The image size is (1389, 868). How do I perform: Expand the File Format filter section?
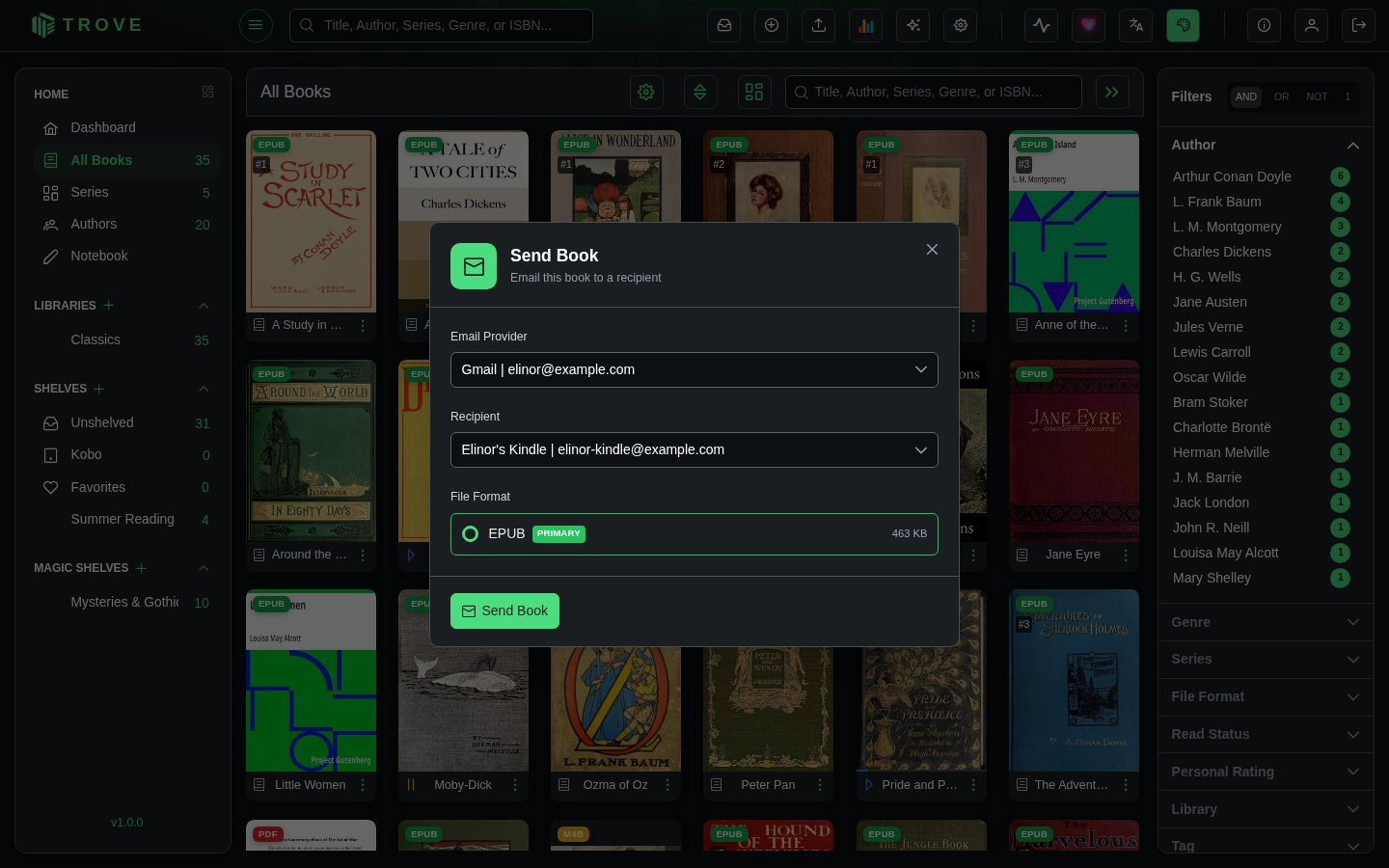pos(1266,696)
